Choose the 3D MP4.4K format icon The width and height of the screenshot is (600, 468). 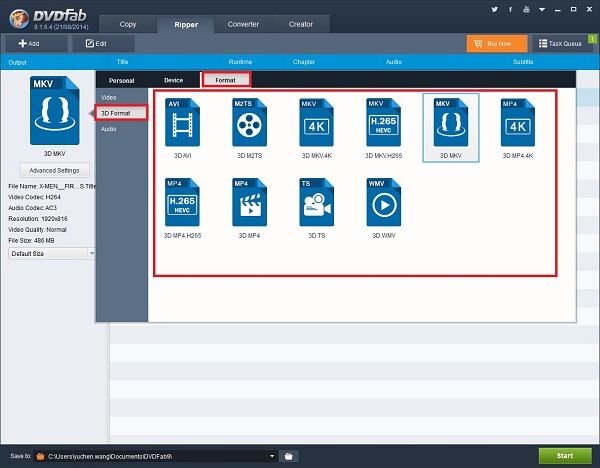coord(518,122)
